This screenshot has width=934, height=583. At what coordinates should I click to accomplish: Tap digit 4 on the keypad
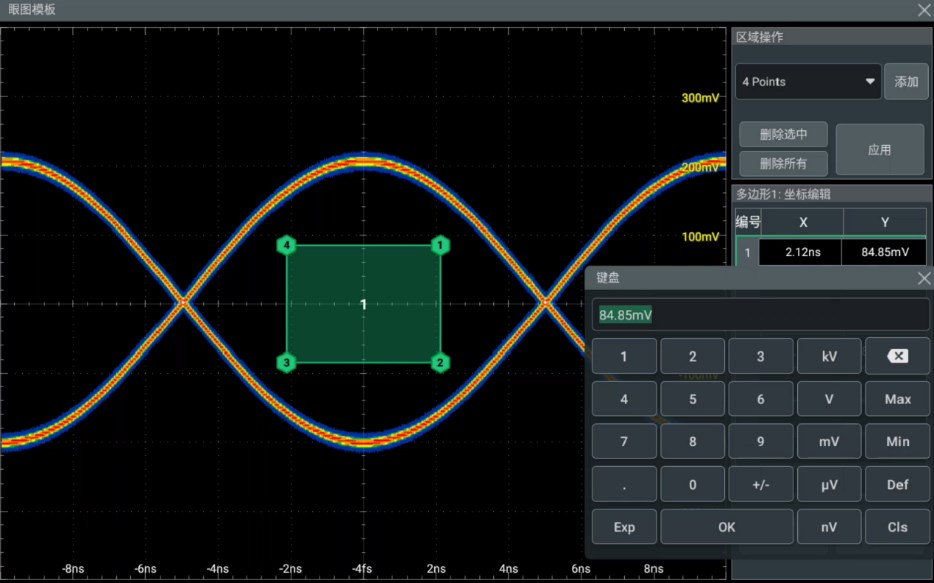624,399
